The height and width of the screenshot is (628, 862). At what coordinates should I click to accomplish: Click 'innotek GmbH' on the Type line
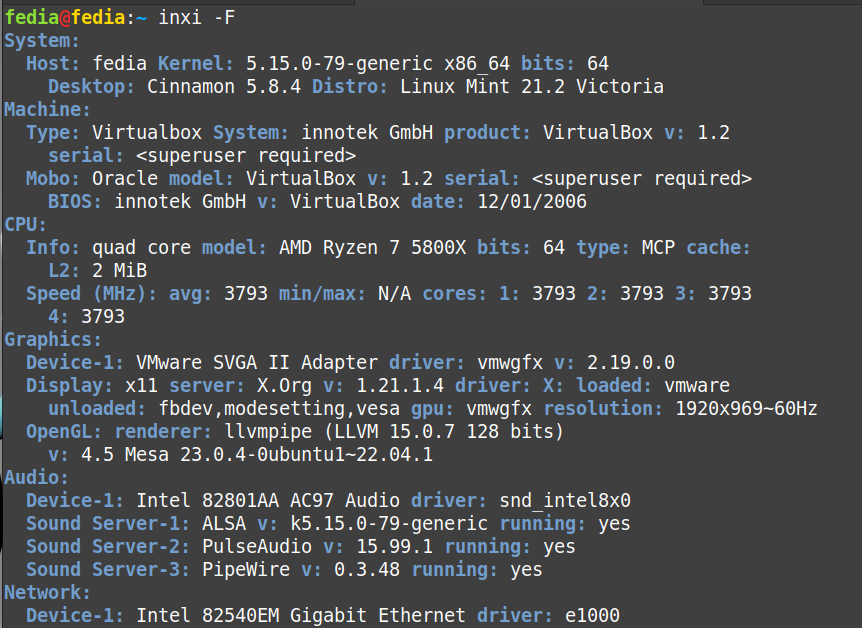point(367,133)
